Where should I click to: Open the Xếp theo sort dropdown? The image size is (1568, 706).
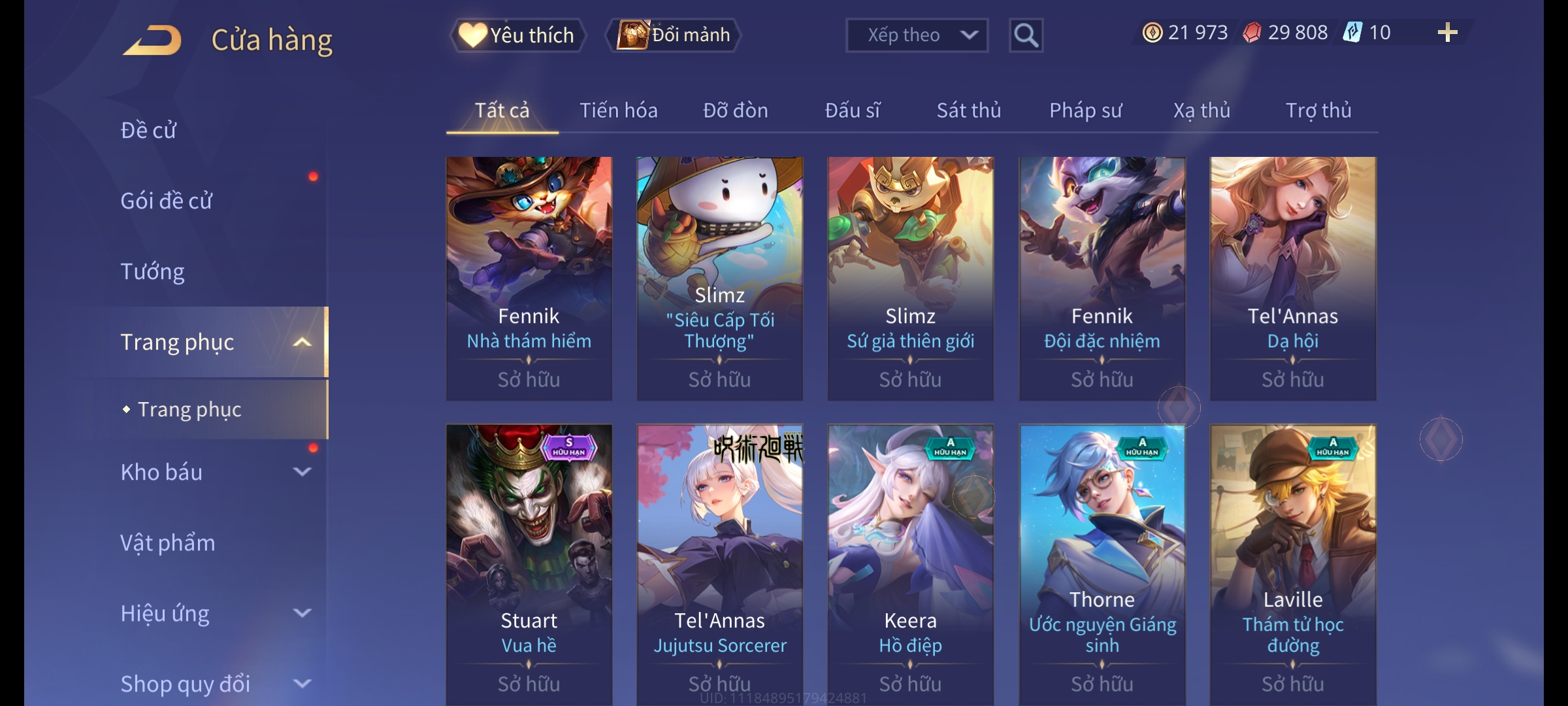tap(917, 35)
